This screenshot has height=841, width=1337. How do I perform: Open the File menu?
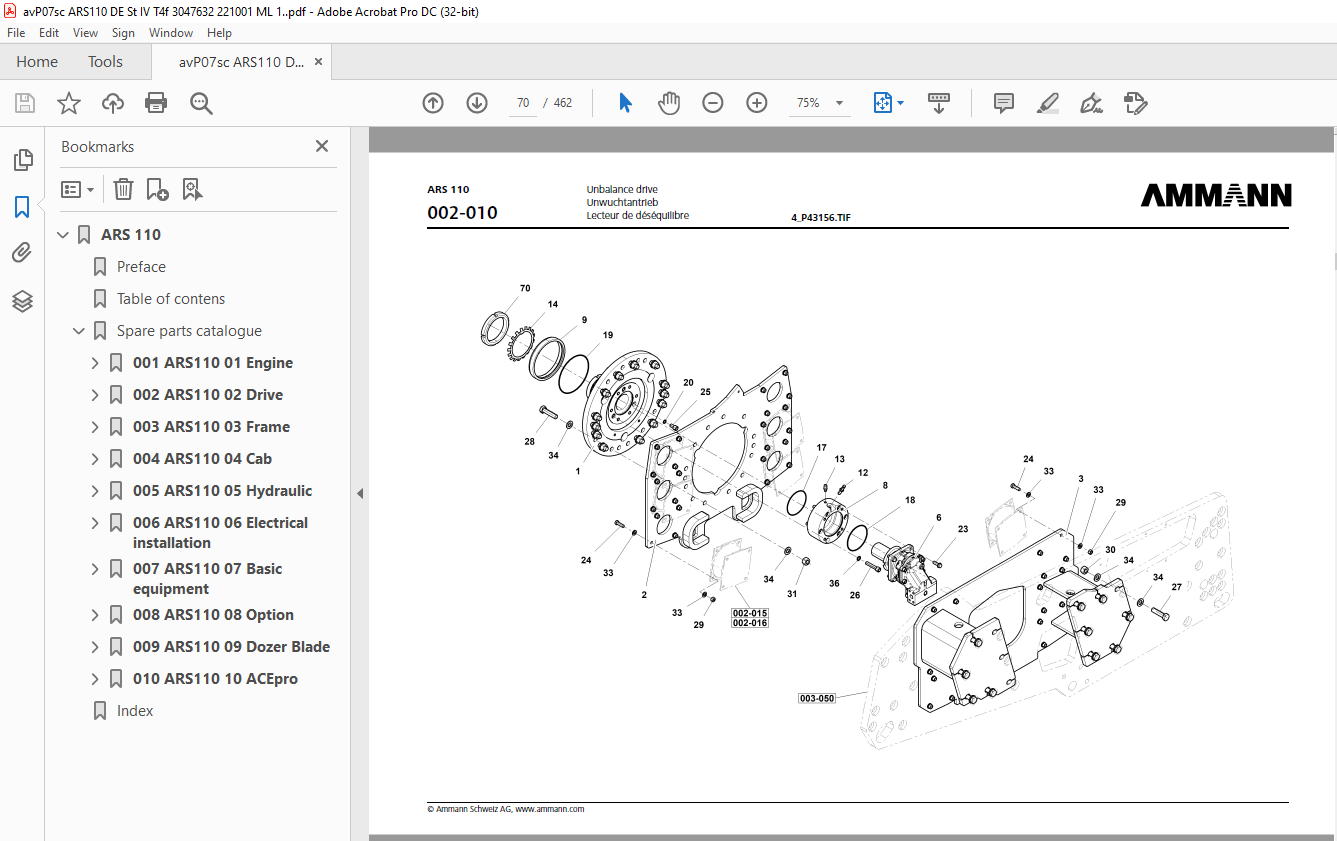[16, 33]
